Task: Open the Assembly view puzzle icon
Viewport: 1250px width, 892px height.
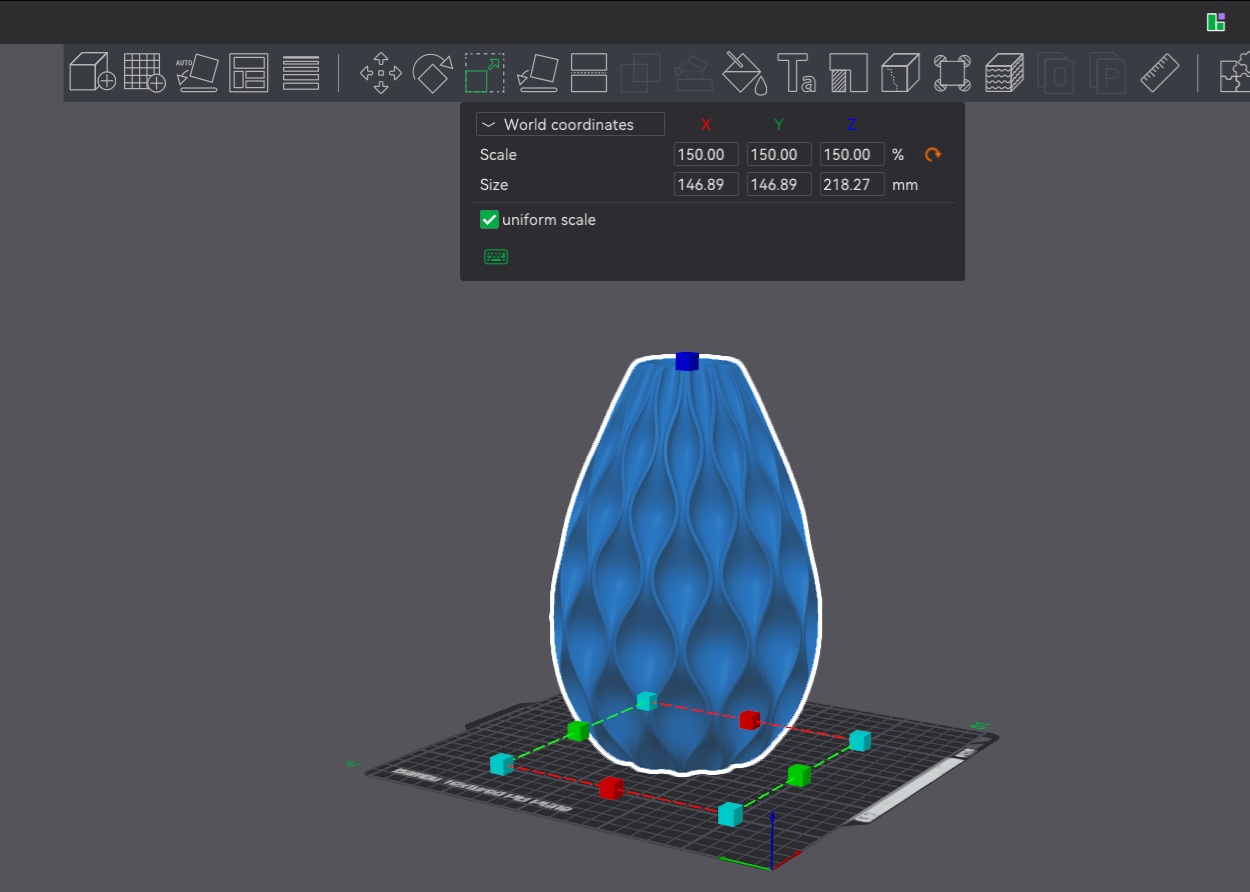Action: (1235, 73)
